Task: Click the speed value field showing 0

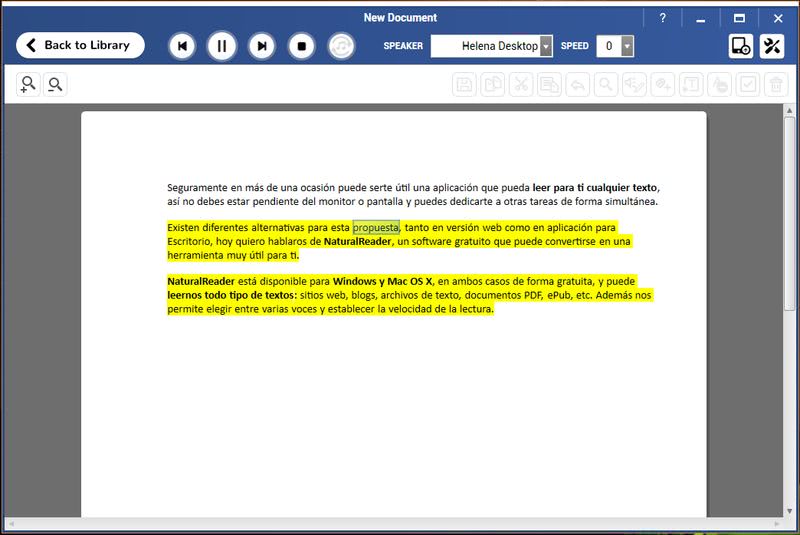Action: [x=609, y=46]
